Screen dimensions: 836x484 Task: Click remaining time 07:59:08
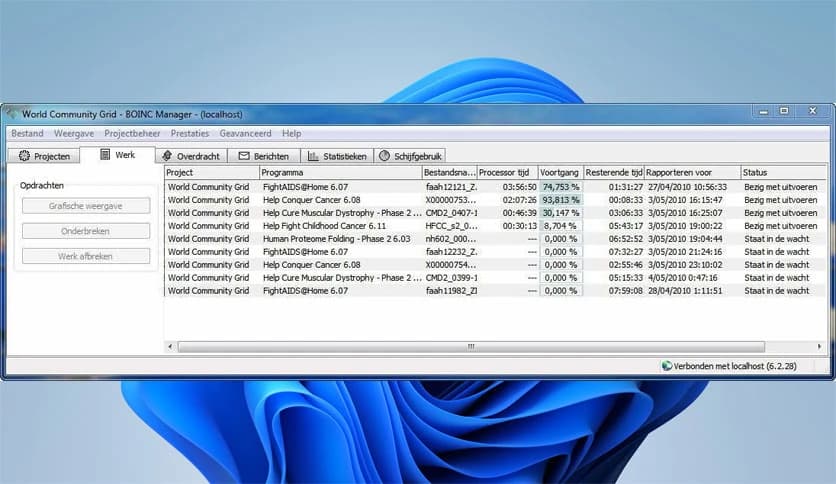(625, 291)
